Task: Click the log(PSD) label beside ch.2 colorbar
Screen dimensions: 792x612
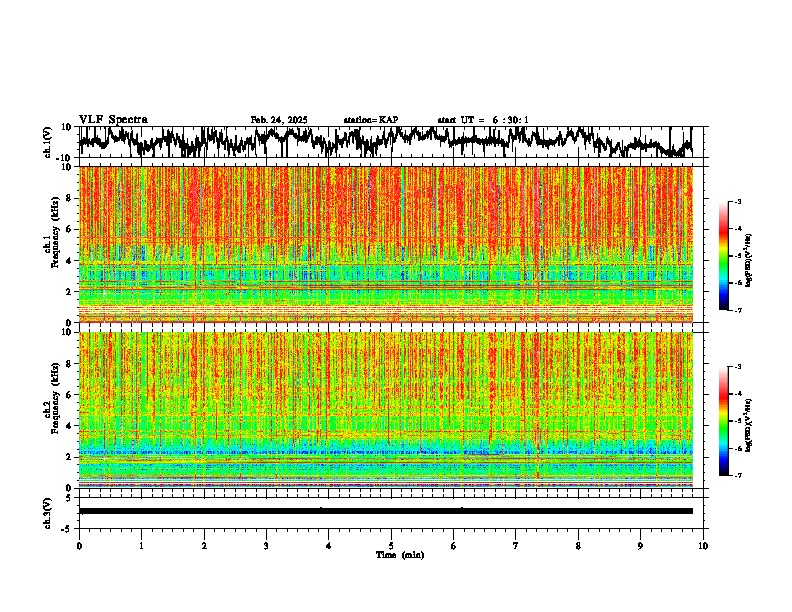Action: click(x=749, y=425)
